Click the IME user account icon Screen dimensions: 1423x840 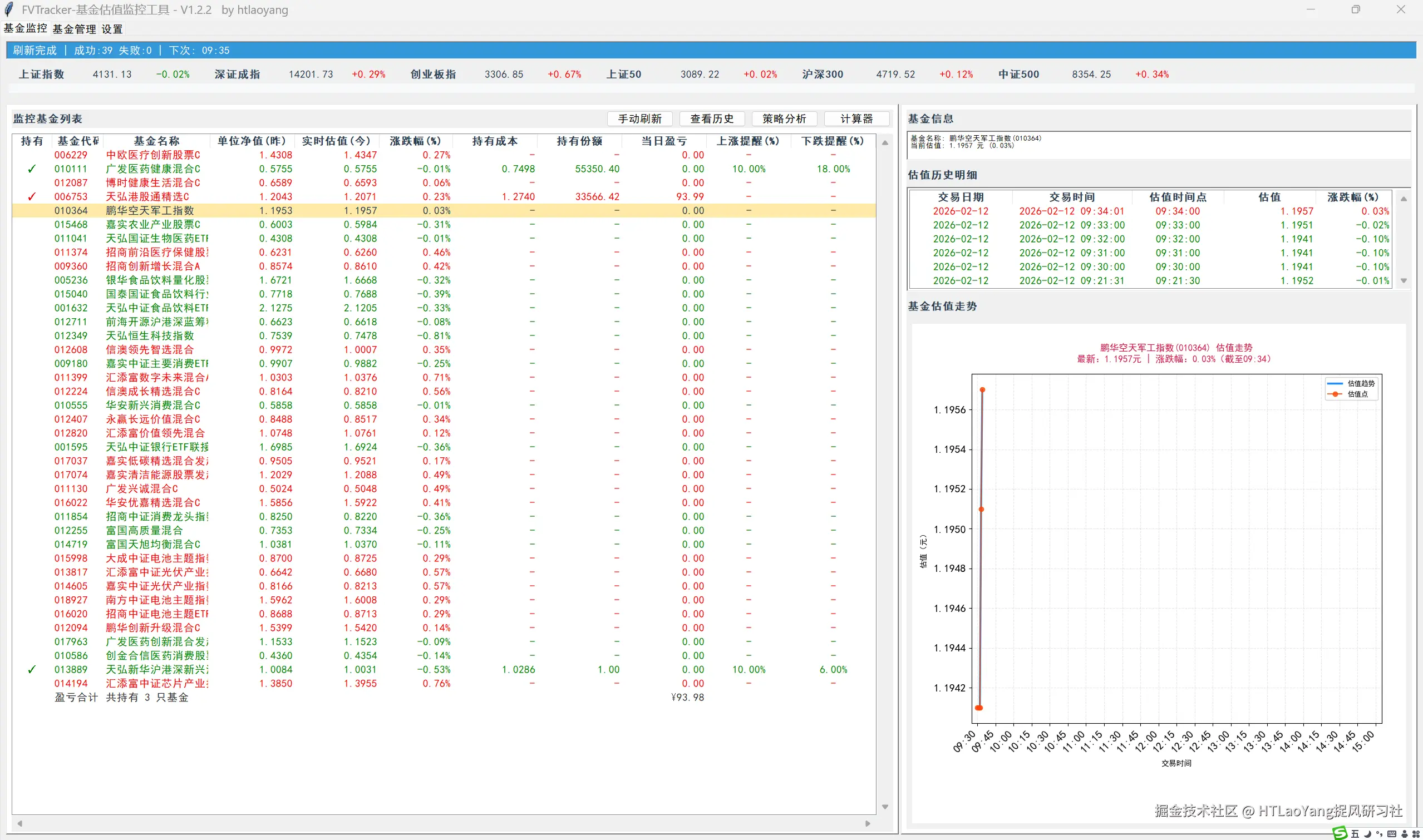tap(1404, 834)
